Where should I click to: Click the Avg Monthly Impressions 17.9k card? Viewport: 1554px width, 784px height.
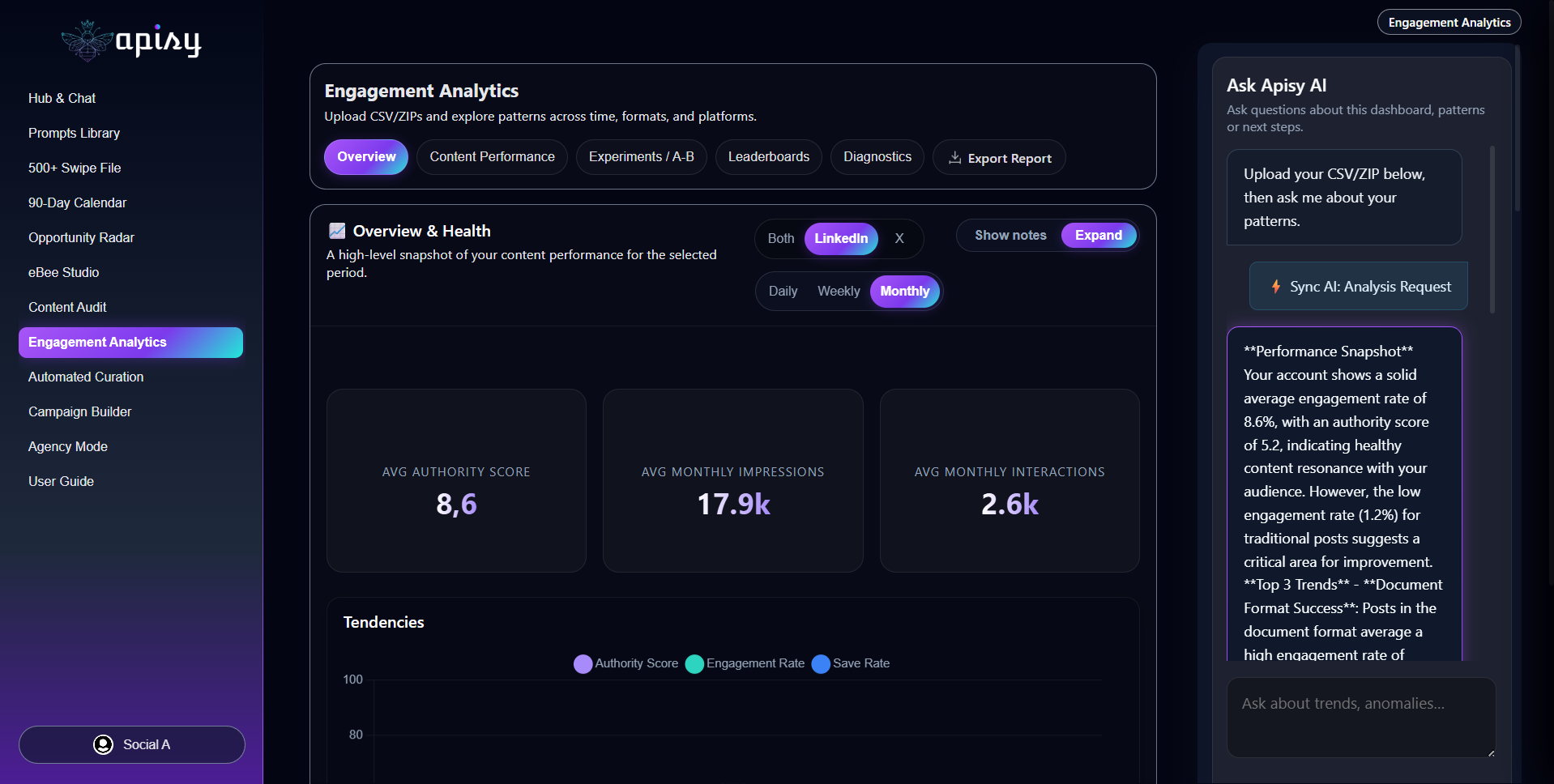[733, 480]
